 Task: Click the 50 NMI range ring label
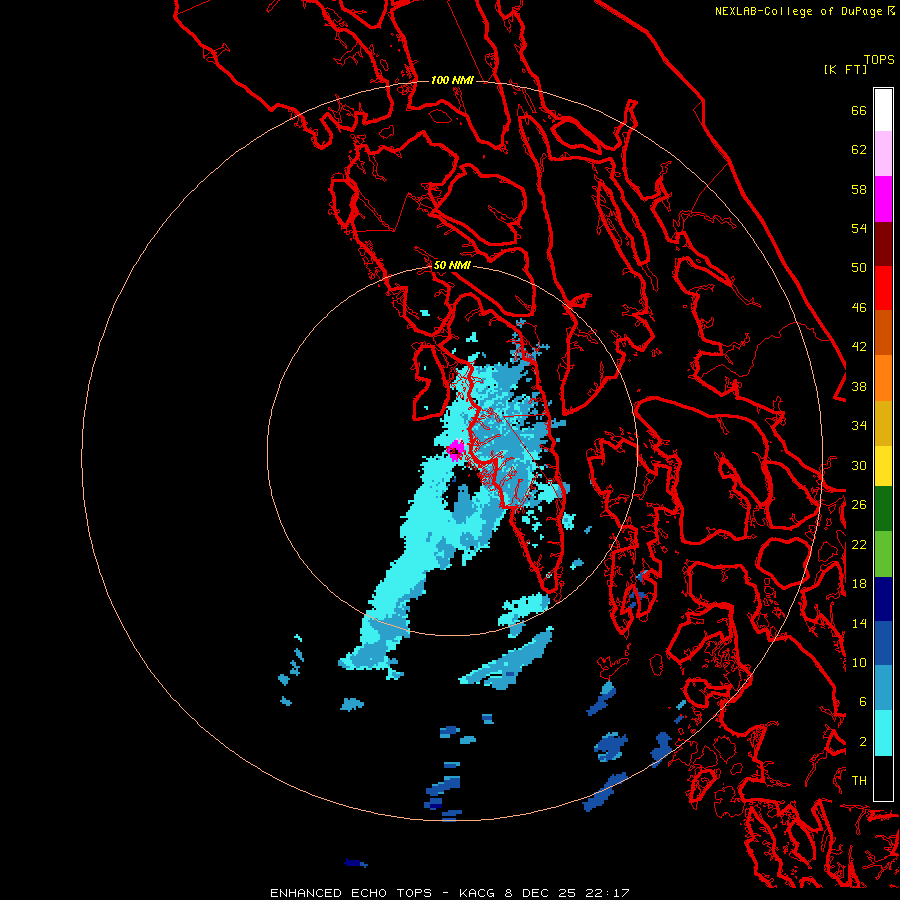coord(452,265)
